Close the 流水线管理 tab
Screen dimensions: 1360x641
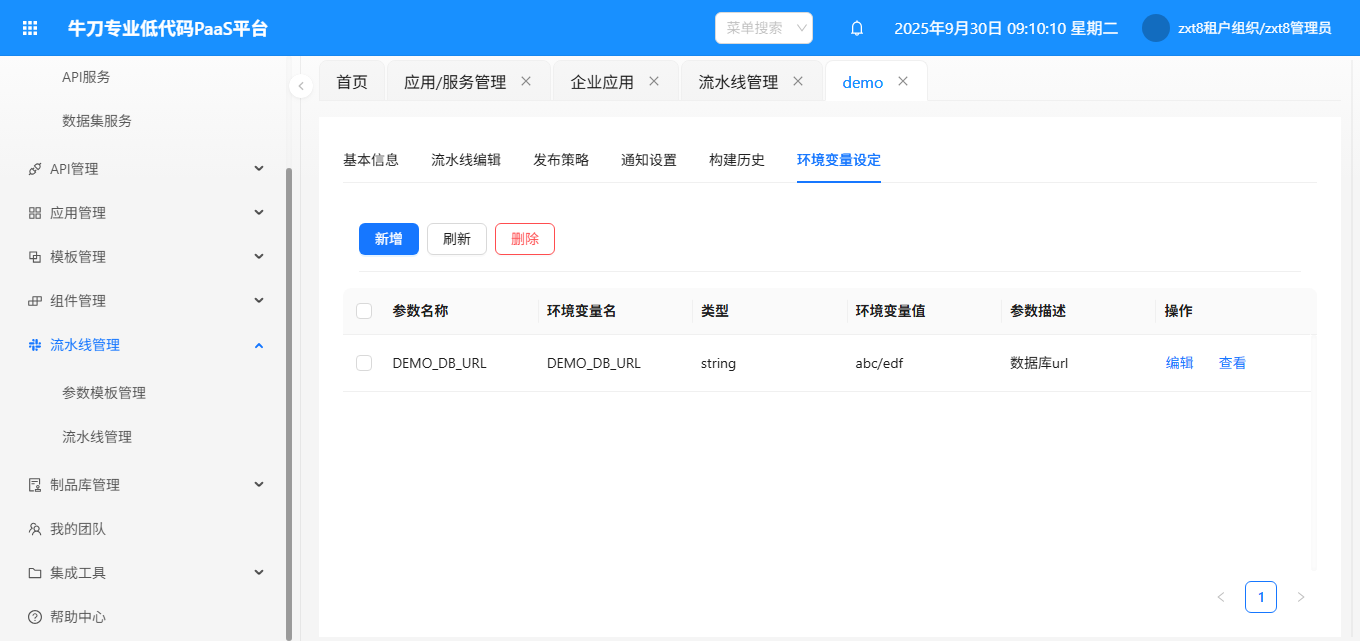pyautogui.click(x=798, y=82)
